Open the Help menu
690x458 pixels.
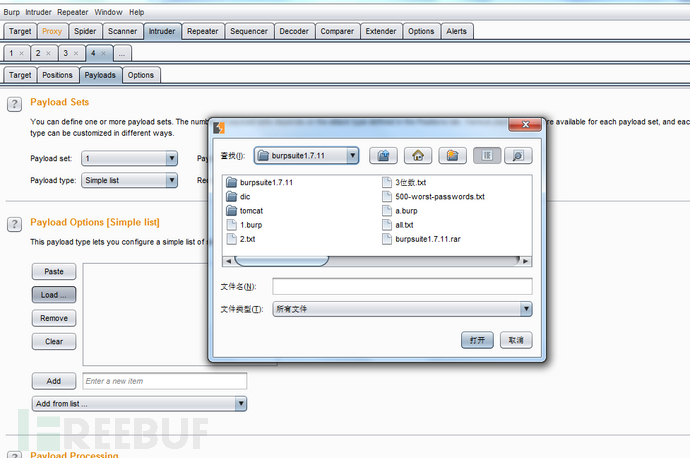point(136,12)
